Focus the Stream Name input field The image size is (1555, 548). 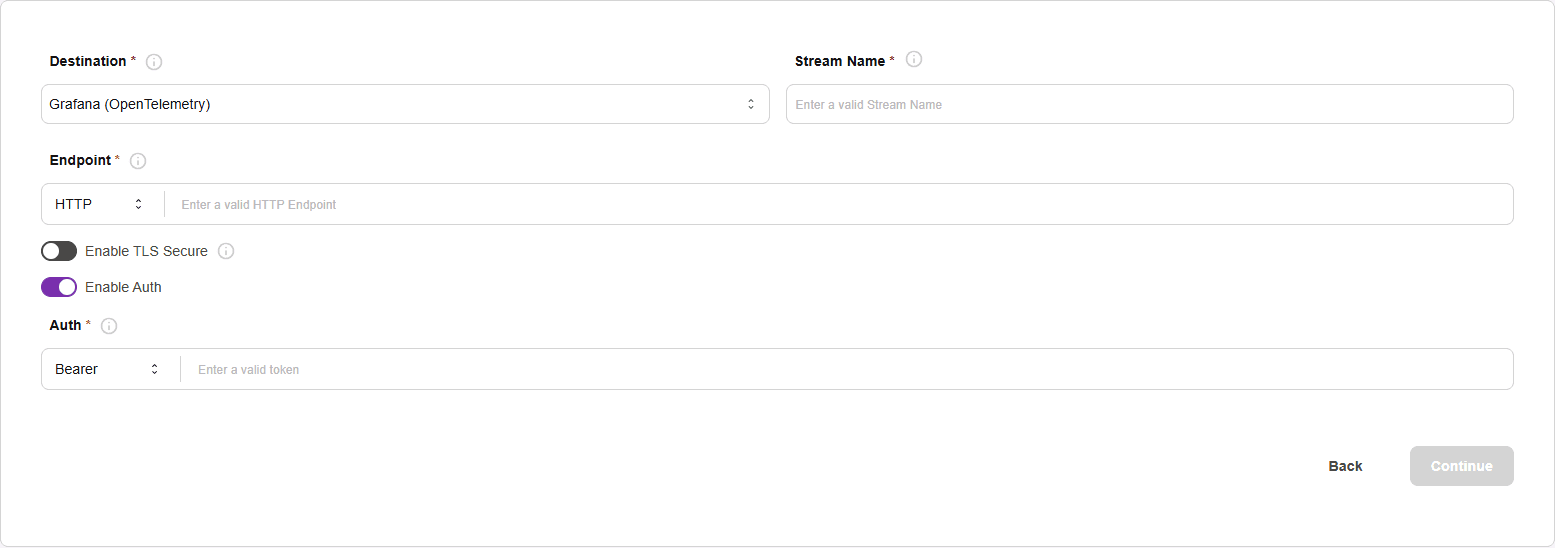coord(1149,104)
